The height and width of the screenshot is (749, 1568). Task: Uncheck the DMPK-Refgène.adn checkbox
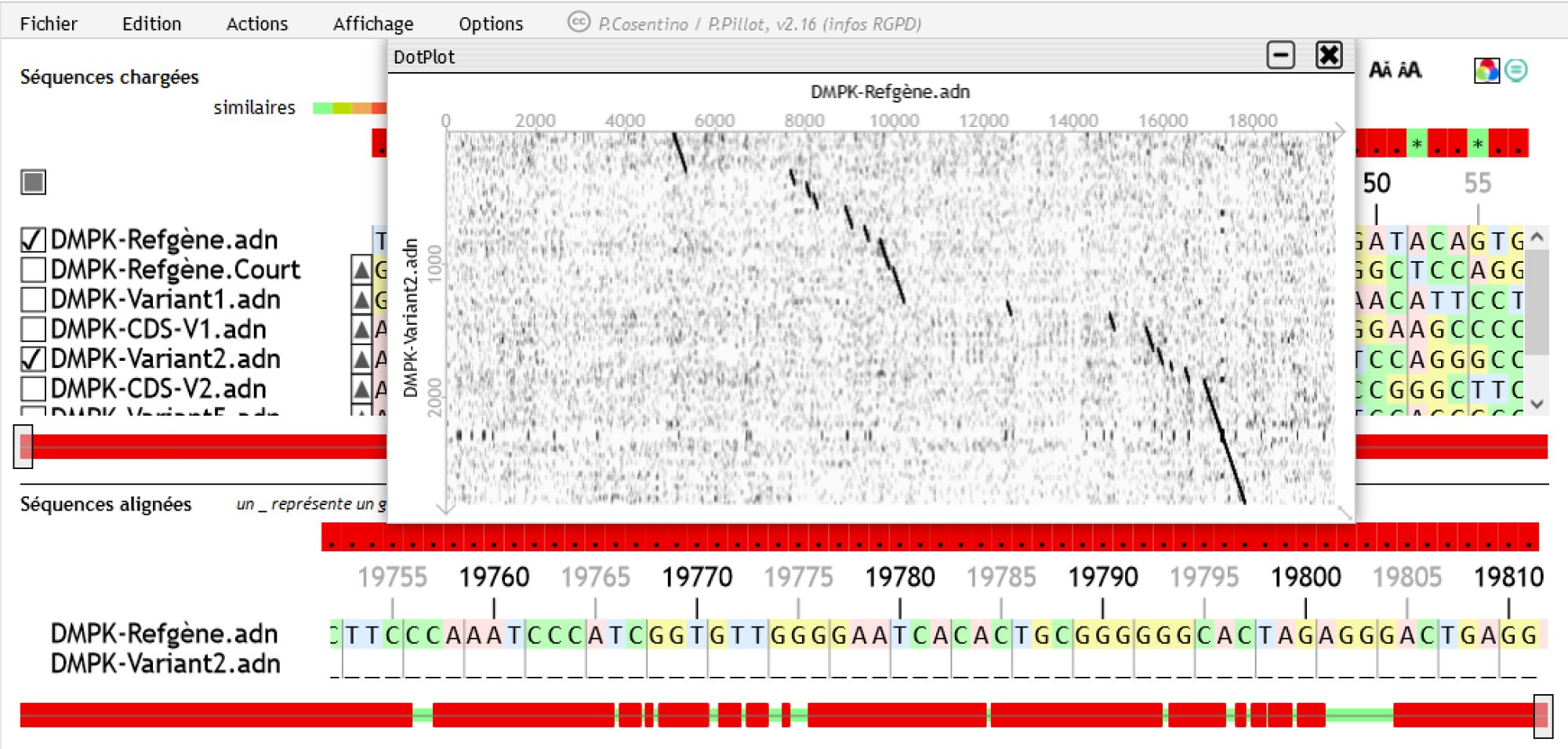33,240
